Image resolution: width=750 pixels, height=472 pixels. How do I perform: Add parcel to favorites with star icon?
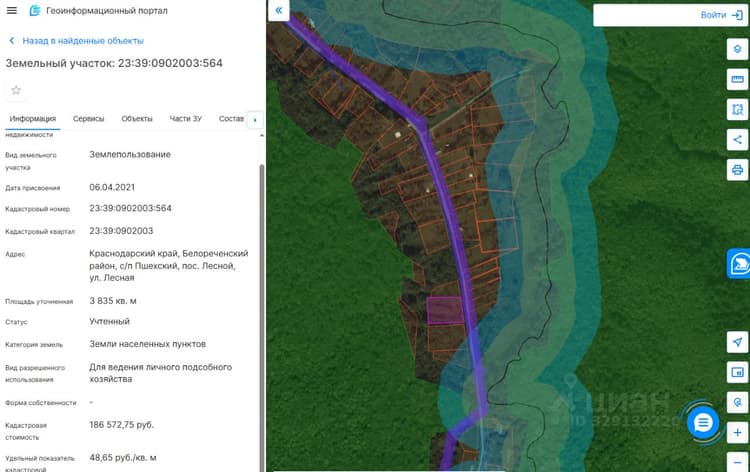click(16, 90)
